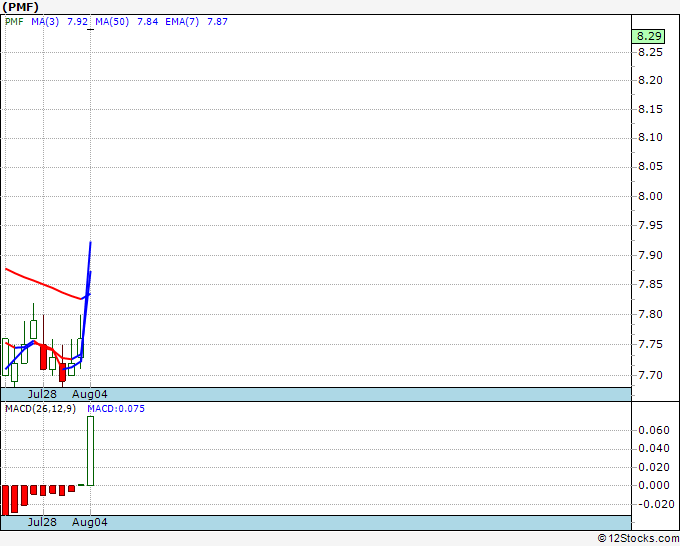Click the 8.20 price axis label
The width and height of the screenshot is (680, 546).
651,80
